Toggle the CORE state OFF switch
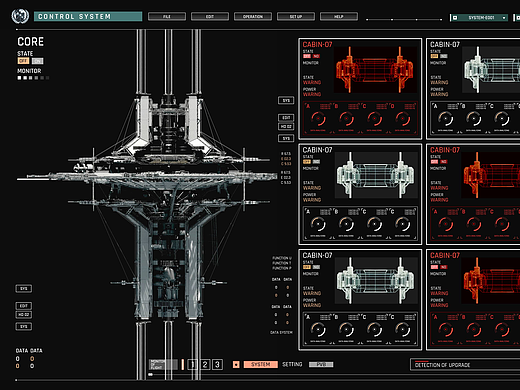520x390 pixels. pyautogui.click(x=23, y=61)
